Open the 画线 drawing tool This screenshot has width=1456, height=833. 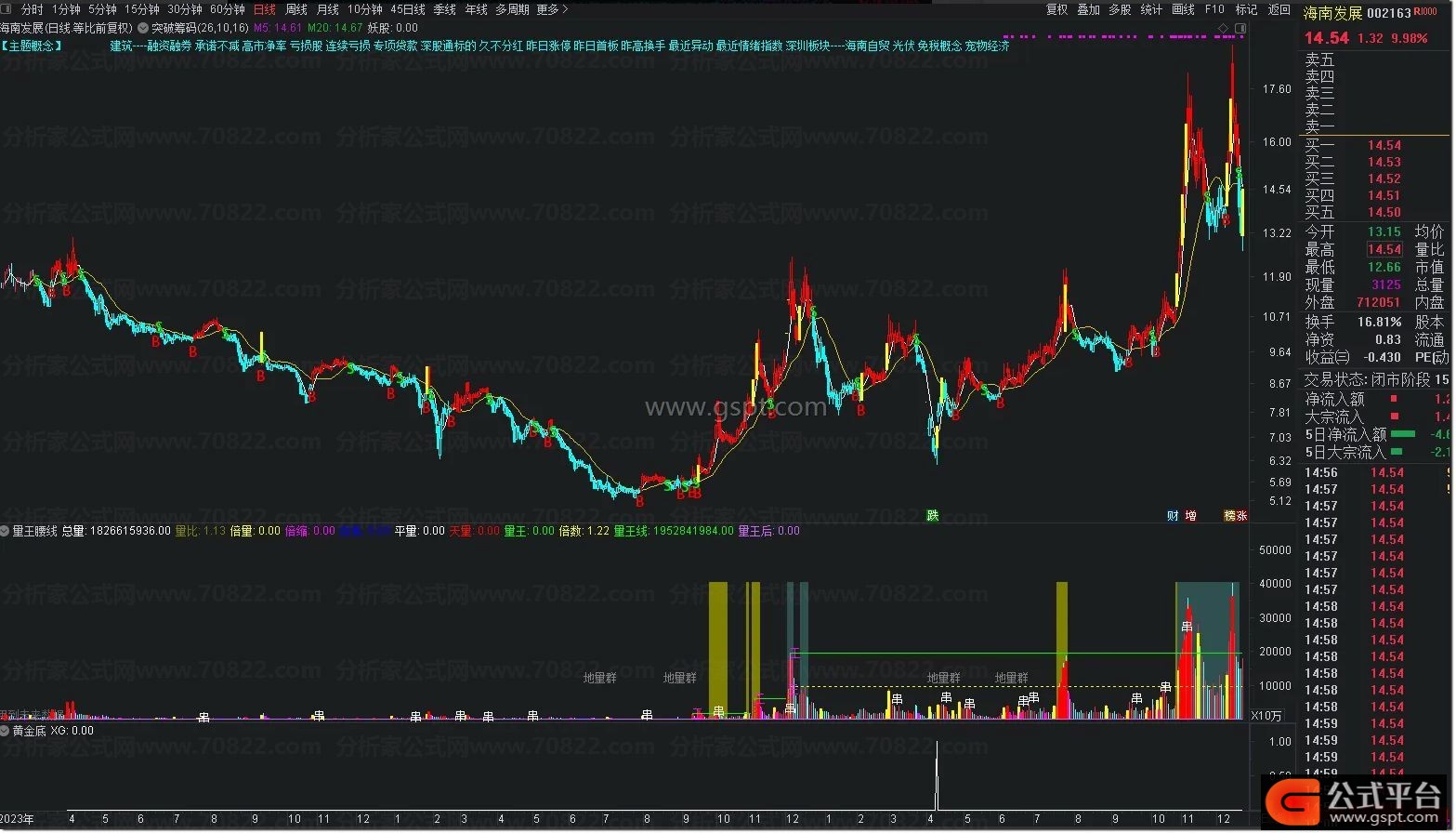click(1183, 9)
